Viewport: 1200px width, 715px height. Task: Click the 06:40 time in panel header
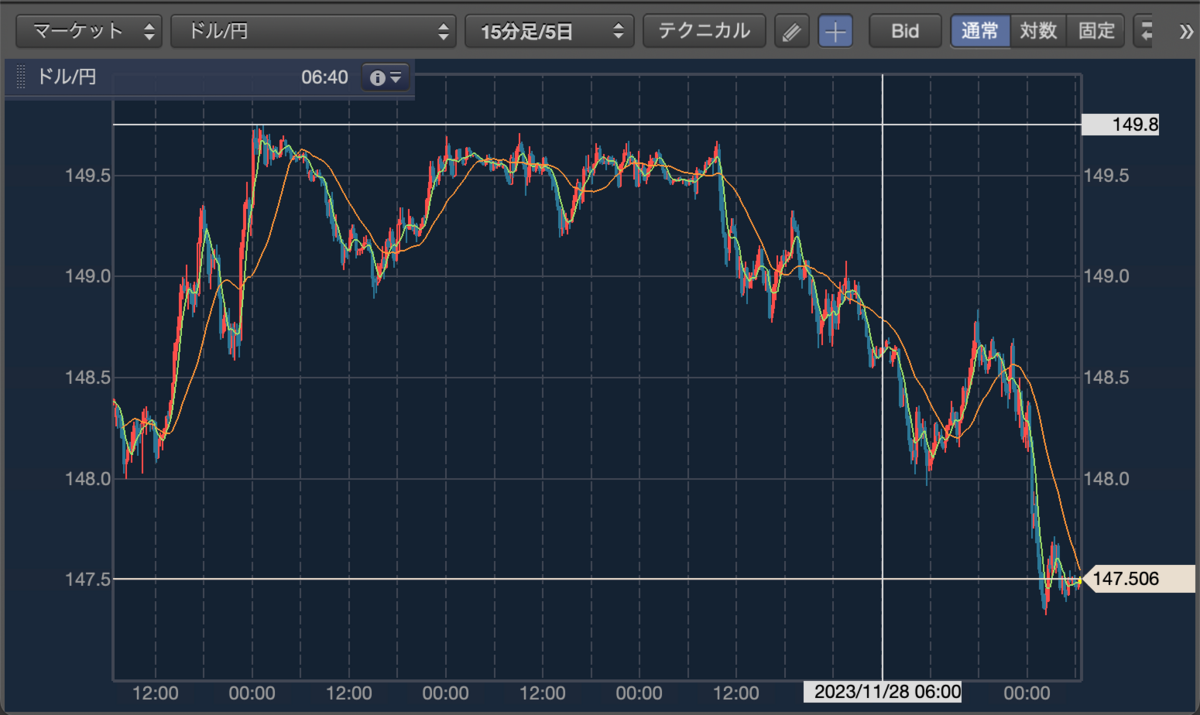point(324,77)
